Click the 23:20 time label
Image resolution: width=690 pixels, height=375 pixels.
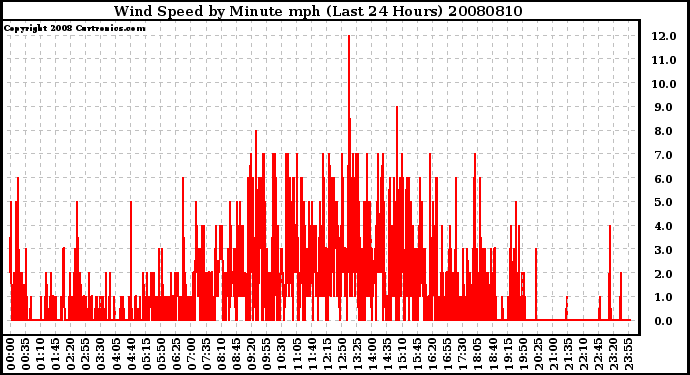(613, 354)
